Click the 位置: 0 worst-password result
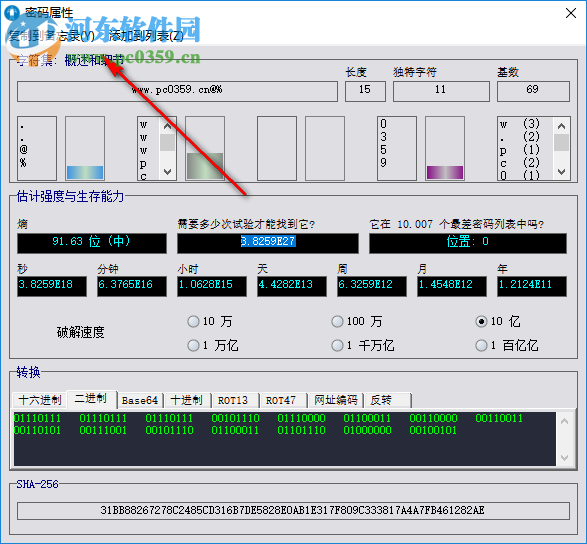587x544 pixels. pyautogui.click(x=468, y=243)
